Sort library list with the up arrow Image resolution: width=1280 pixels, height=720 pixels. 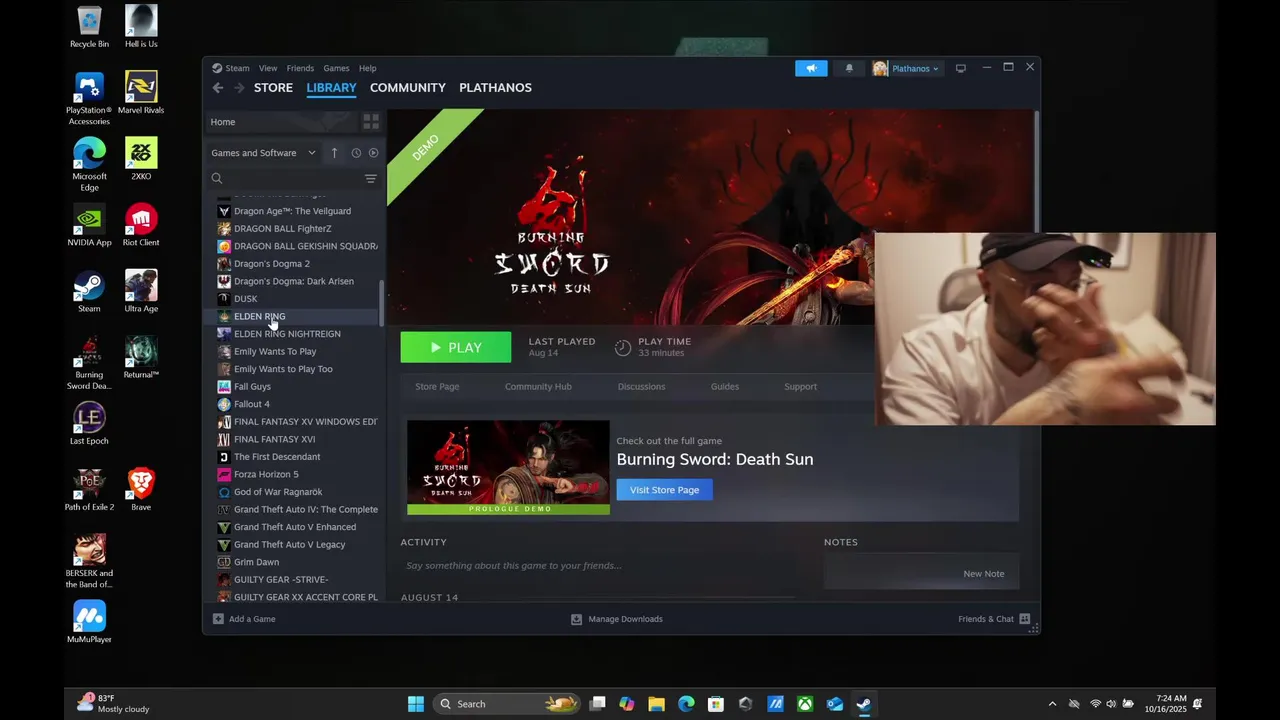(334, 153)
